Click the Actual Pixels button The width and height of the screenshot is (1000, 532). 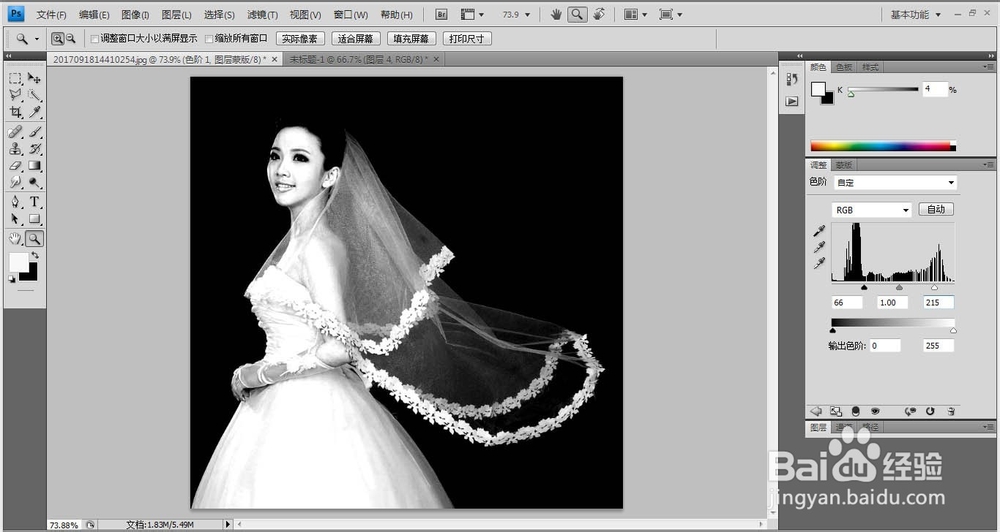(300, 39)
